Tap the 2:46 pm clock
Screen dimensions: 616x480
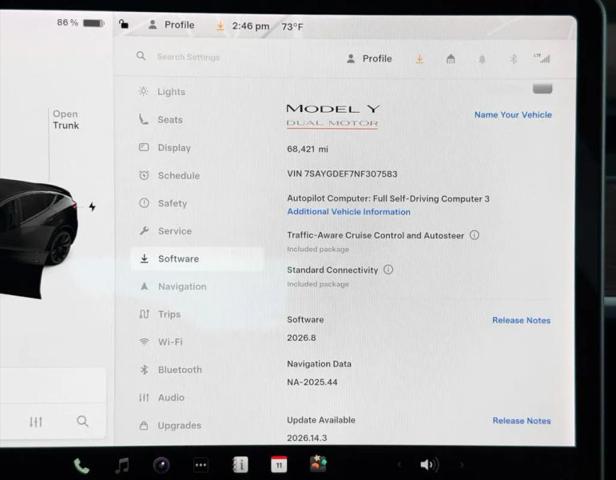[x=251, y=26]
